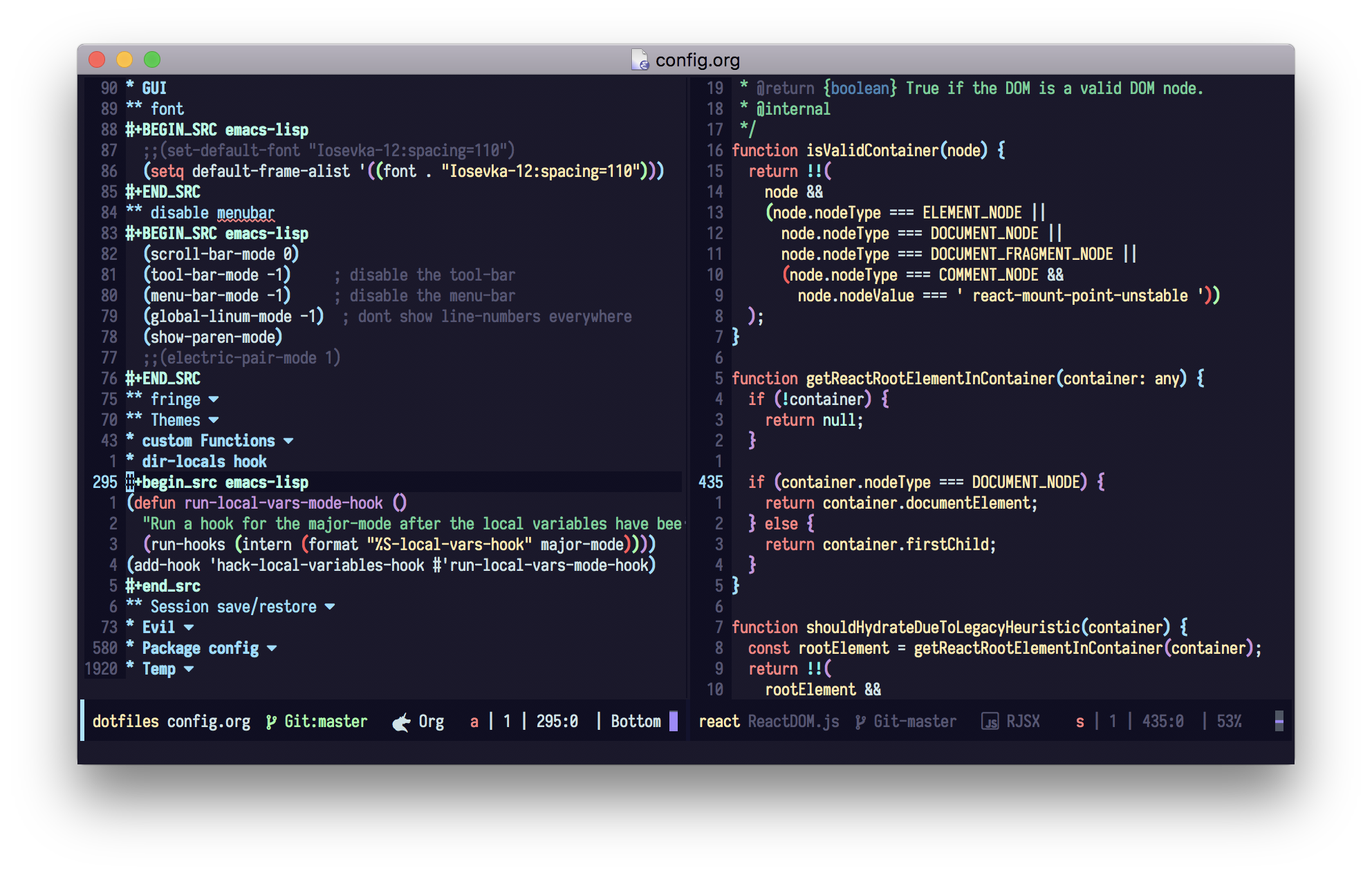
Task: Click the Org mode unicorn icon
Action: coord(401,722)
